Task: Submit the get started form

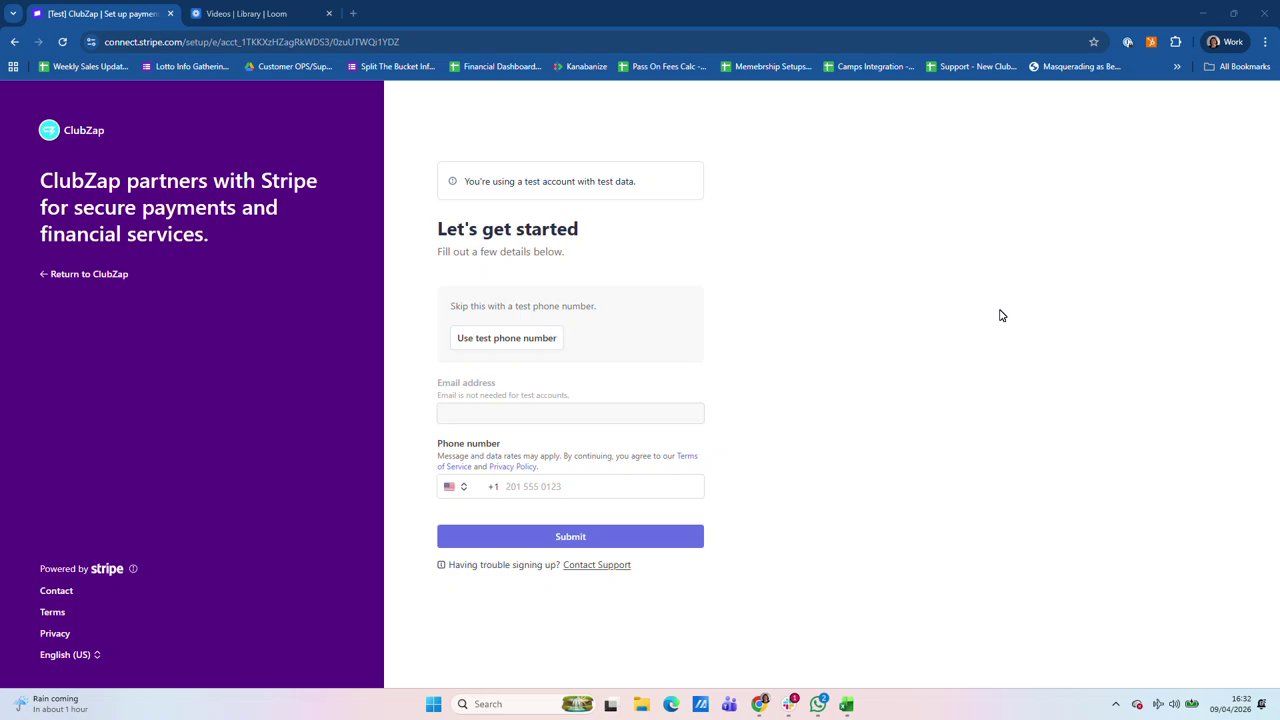Action: 570,537
